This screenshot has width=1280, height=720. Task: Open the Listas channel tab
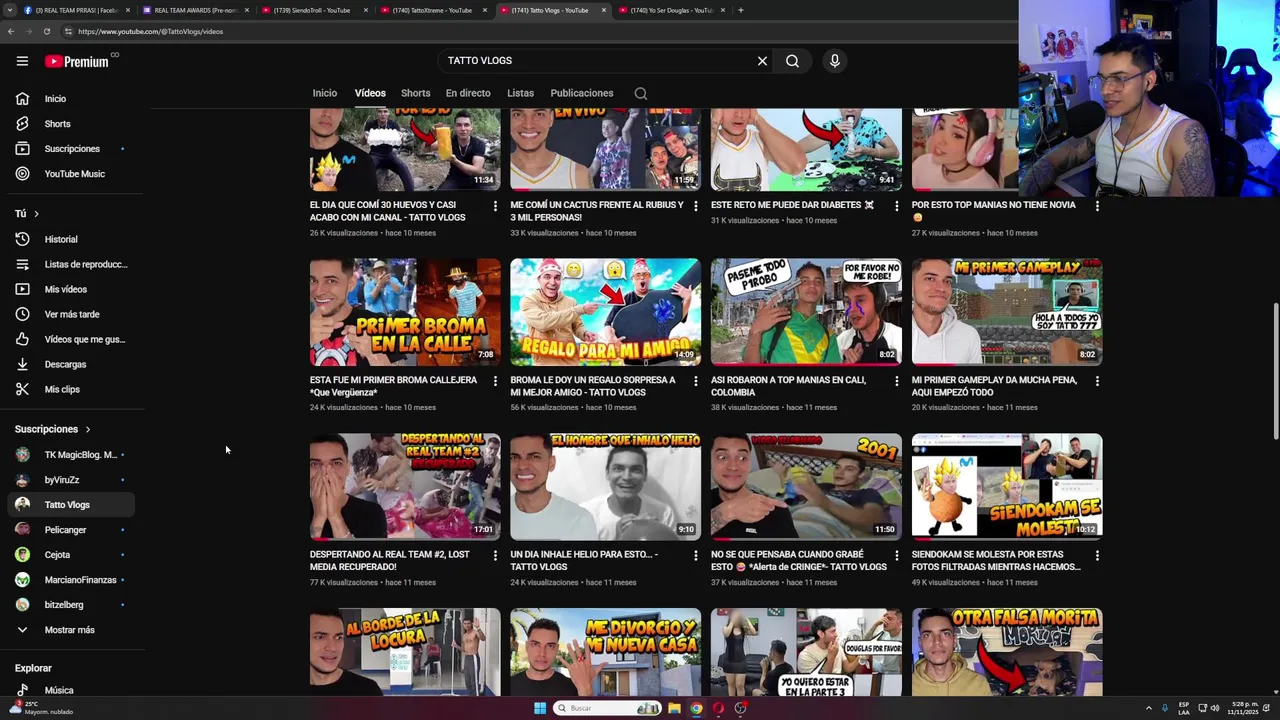(520, 93)
